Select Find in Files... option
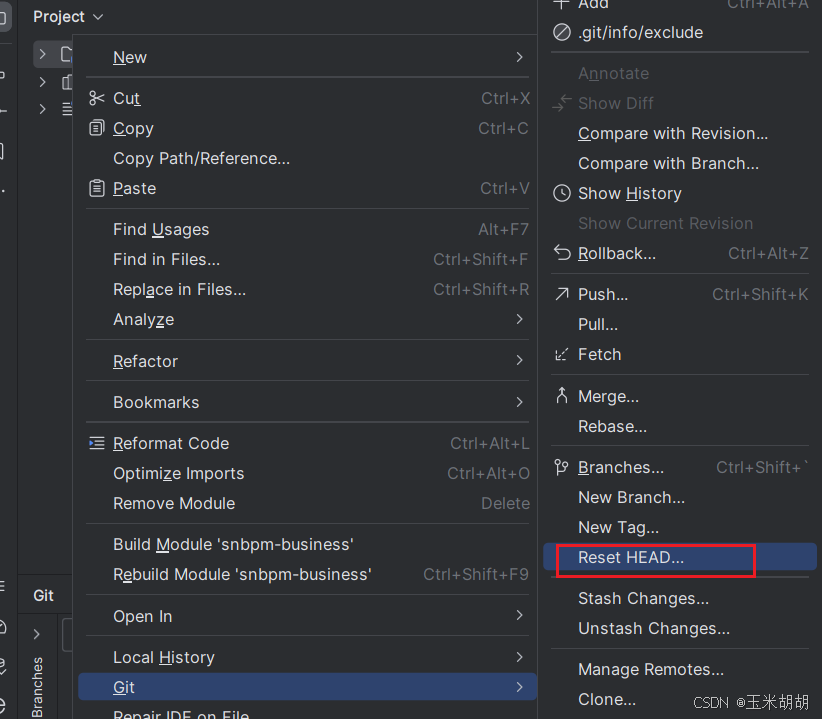Viewport: 822px width, 719px height. 166,259
